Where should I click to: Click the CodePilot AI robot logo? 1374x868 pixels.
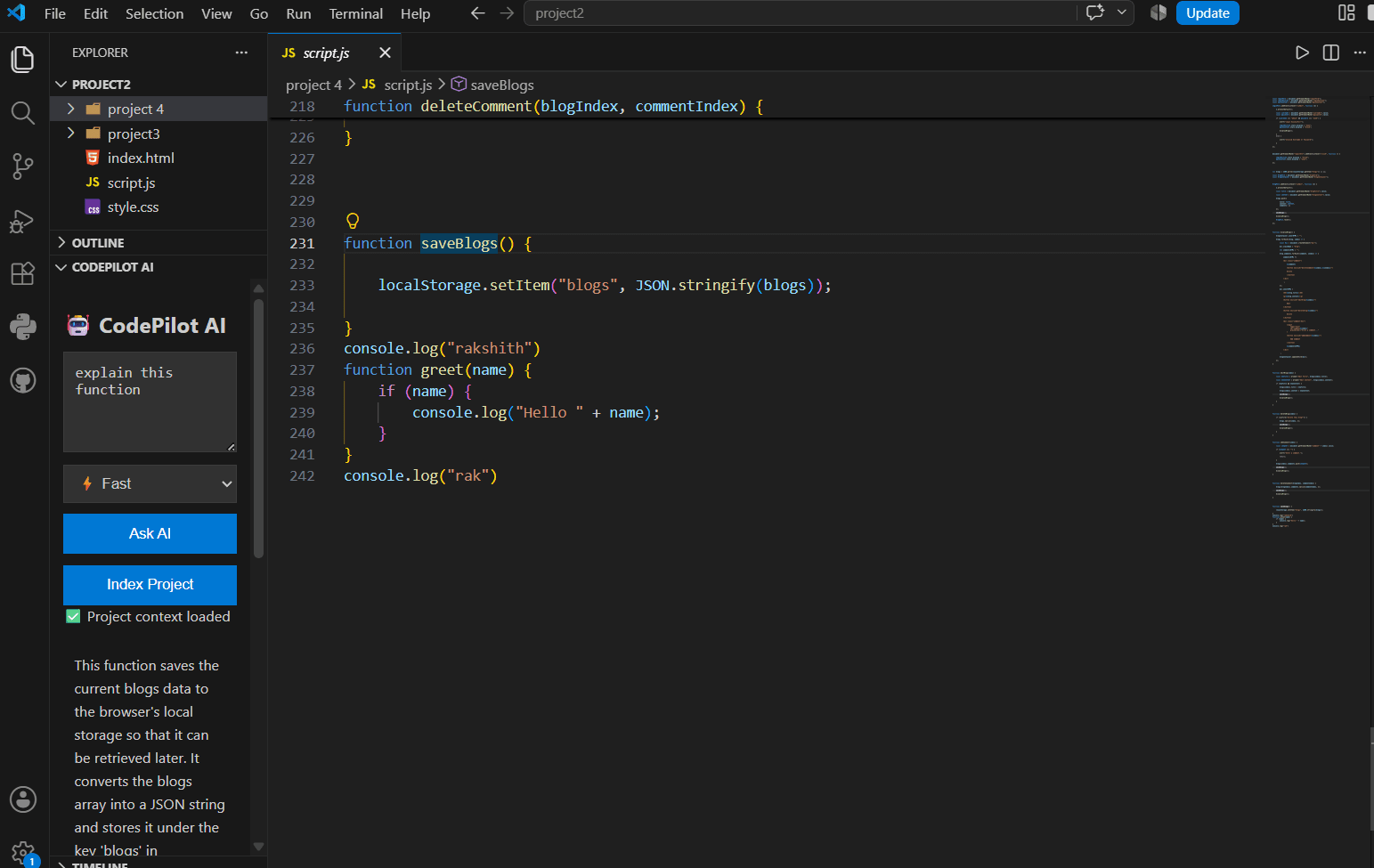78,326
